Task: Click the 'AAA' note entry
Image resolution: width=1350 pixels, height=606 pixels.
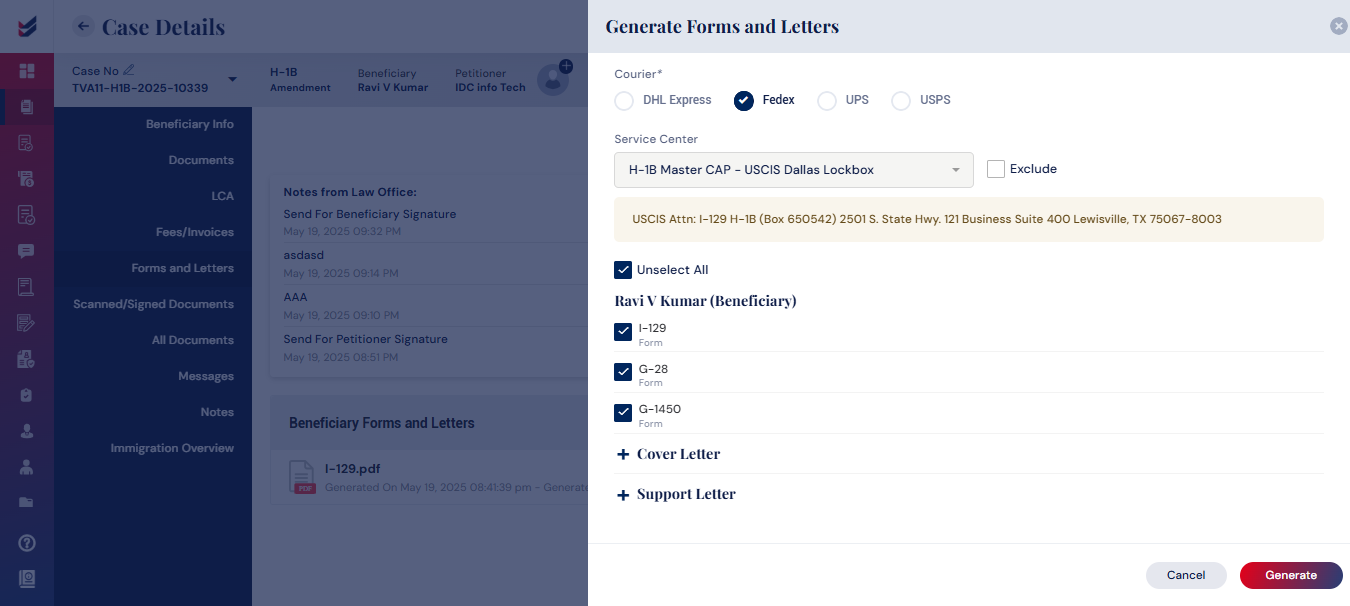Action: (295, 297)
